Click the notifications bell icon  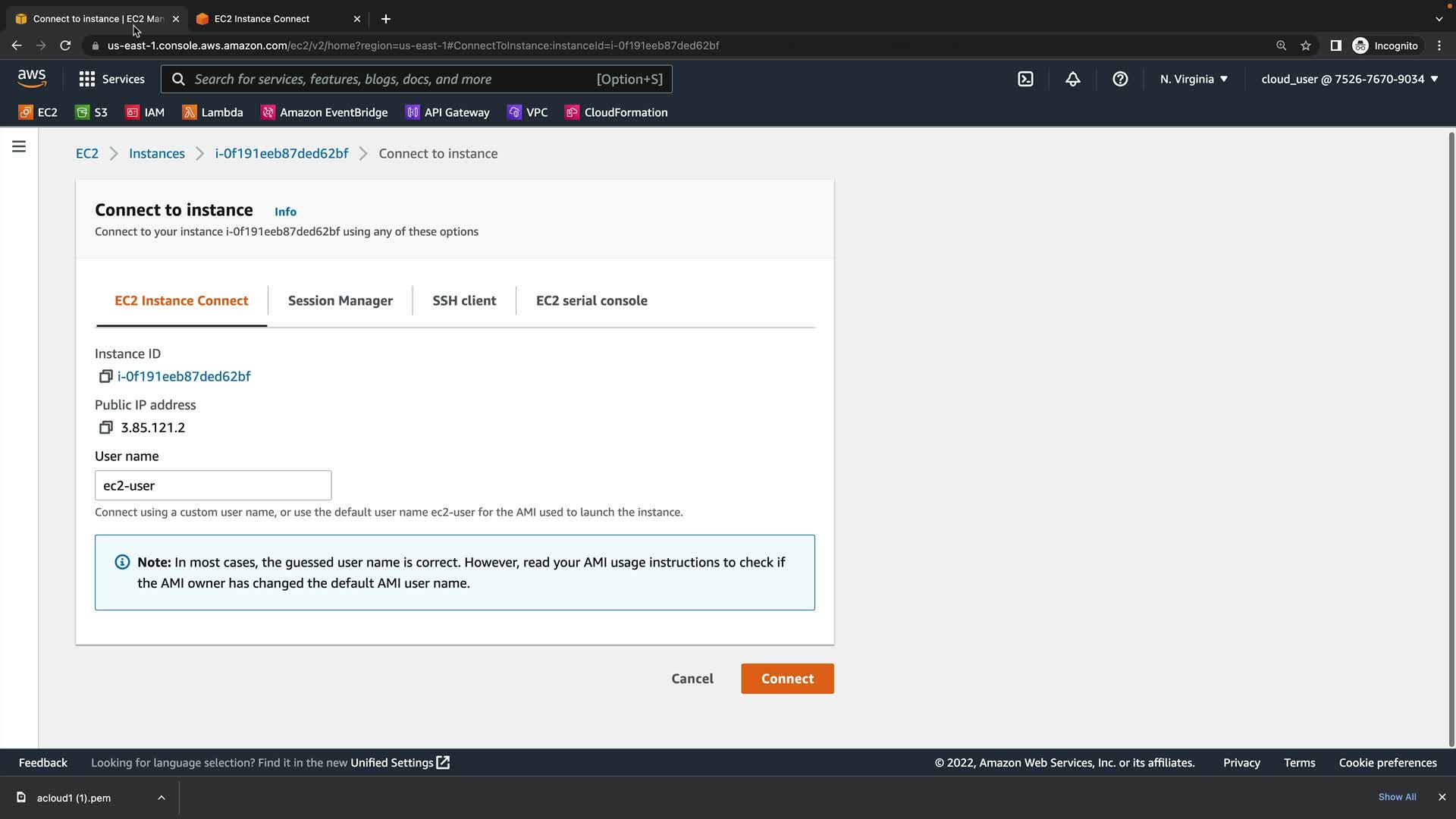point(1072,79)
